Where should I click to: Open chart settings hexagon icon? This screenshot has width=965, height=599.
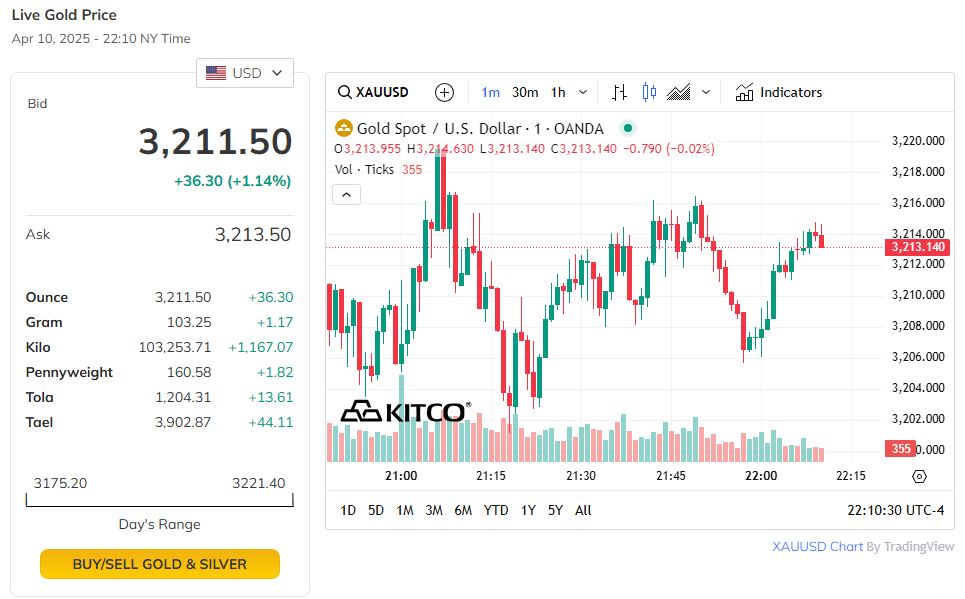pyautogui.click(x=920, y=476)
